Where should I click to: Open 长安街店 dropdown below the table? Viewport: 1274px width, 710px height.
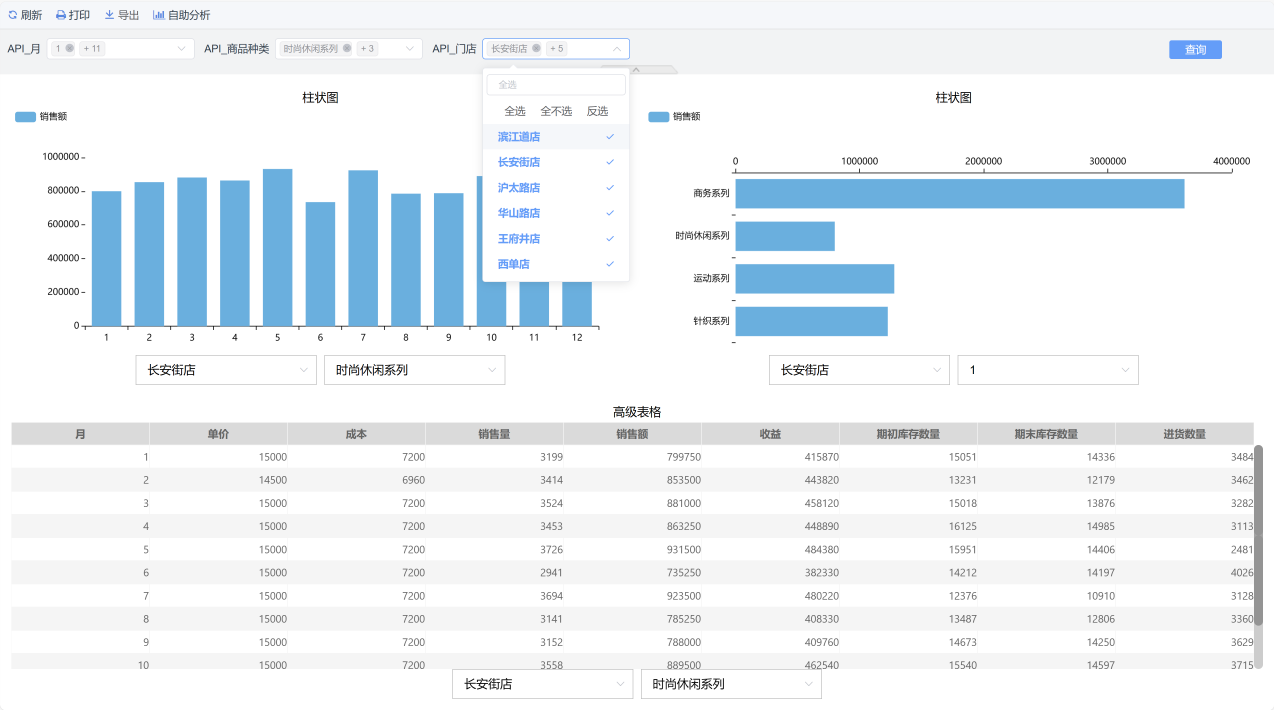[x=542, y=684]
